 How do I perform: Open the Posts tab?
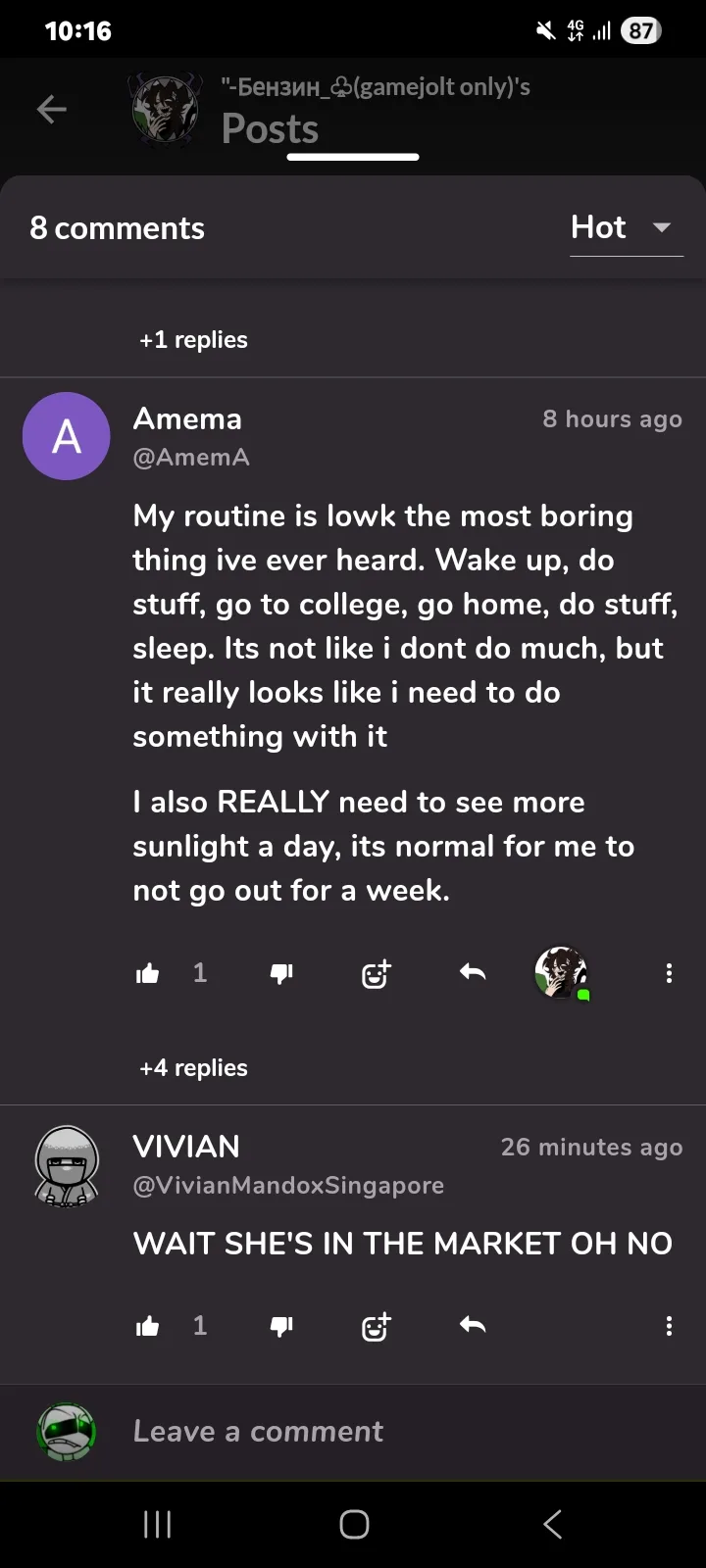click(x=271, y=129)
